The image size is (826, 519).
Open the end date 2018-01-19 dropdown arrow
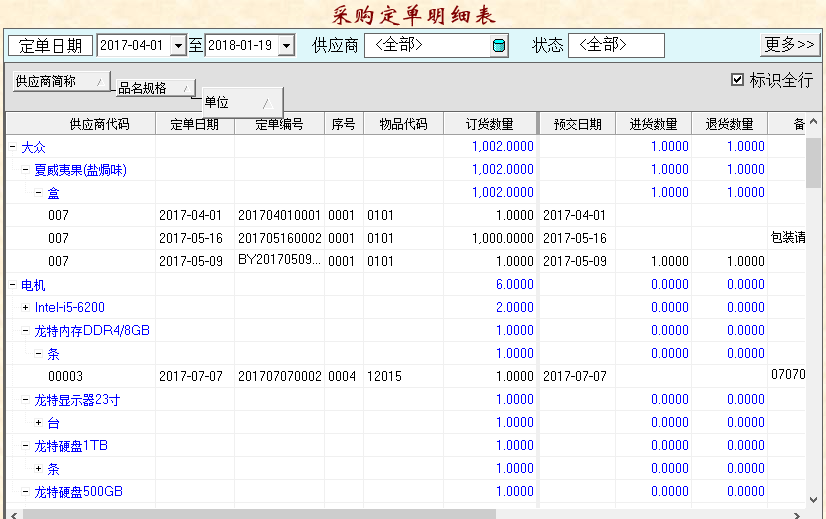[x=286, y=46]
